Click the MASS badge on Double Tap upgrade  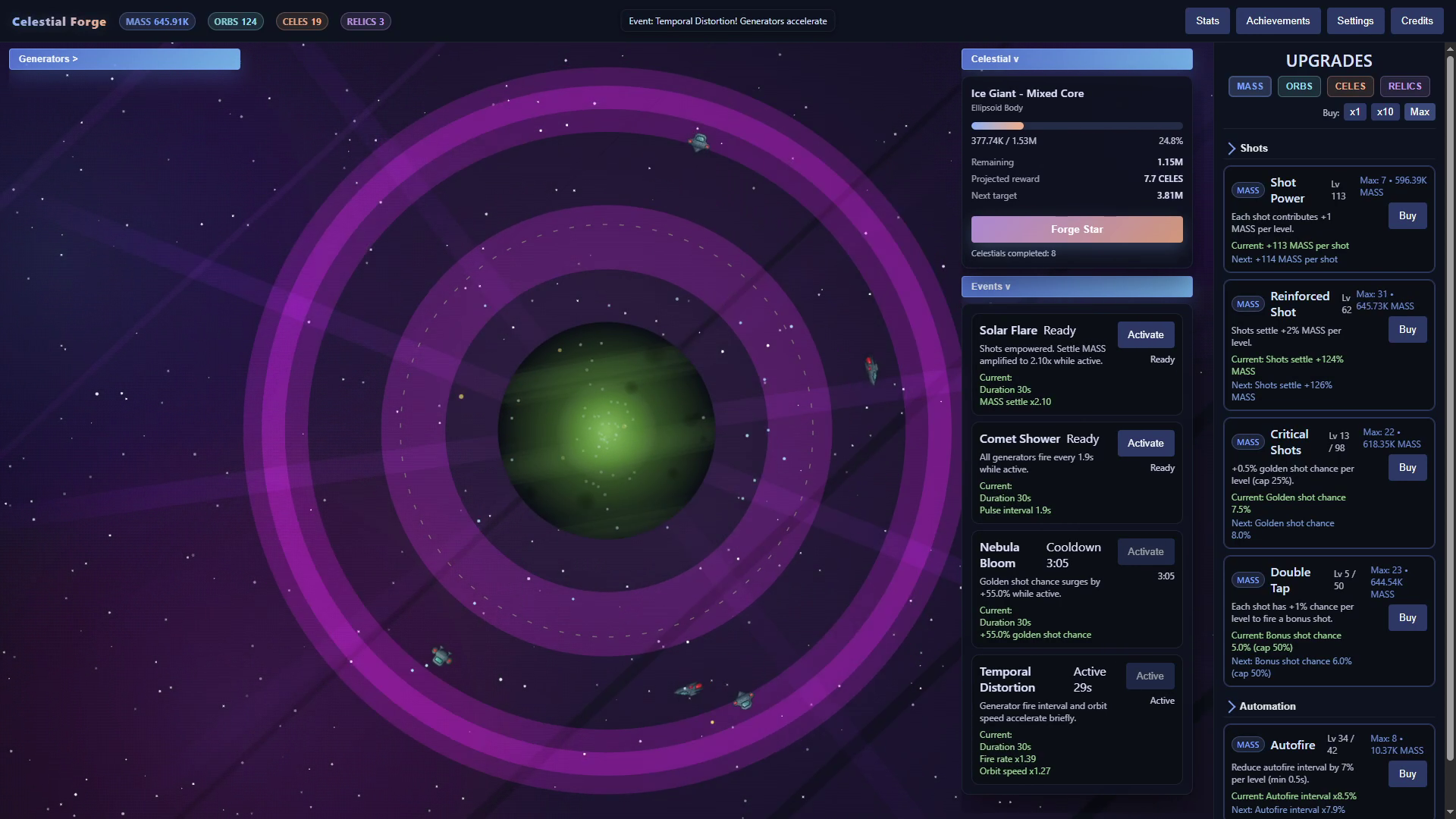click(x=1247, y=580)
